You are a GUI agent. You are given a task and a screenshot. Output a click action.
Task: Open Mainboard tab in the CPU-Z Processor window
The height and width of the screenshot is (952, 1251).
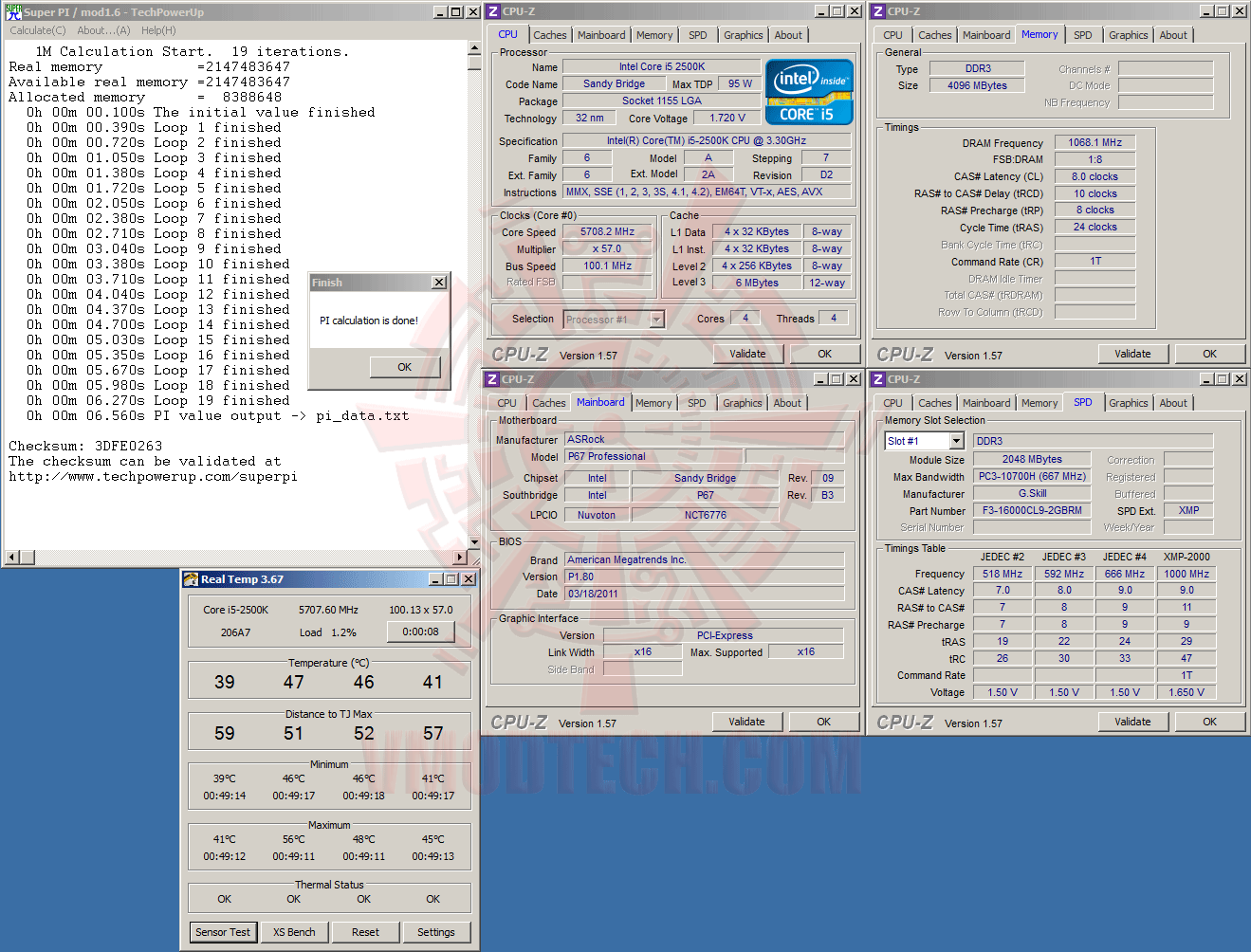click(x=601, y=35)
